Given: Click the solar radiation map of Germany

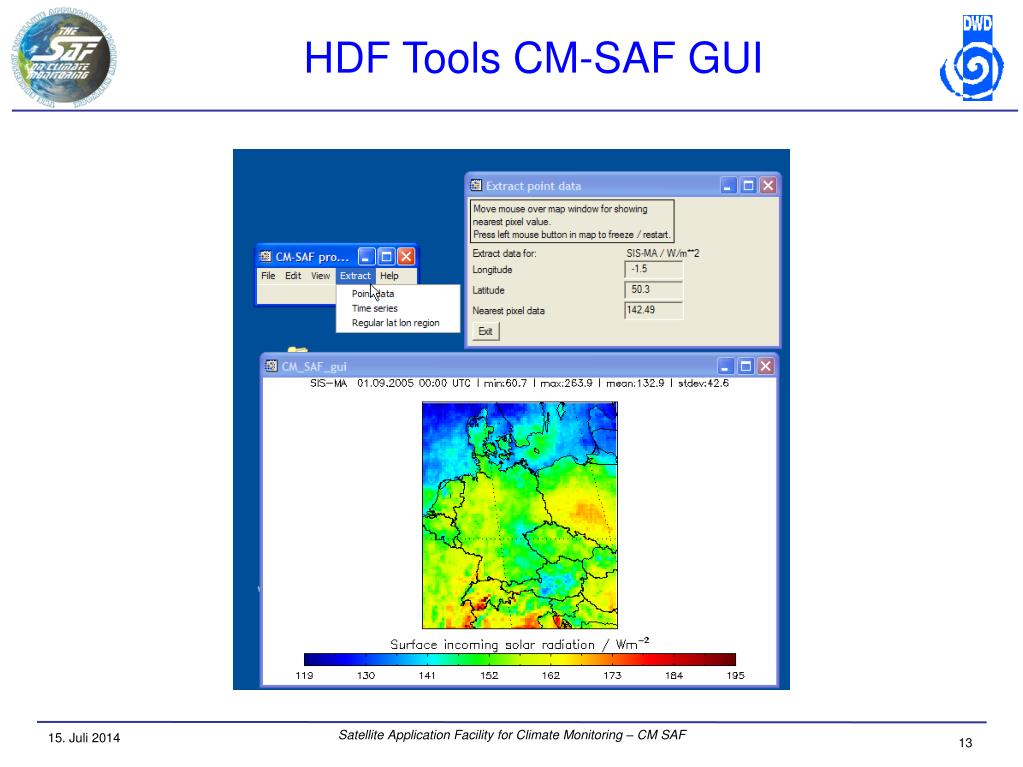Looking at the screenshot, I should [520, 515].
